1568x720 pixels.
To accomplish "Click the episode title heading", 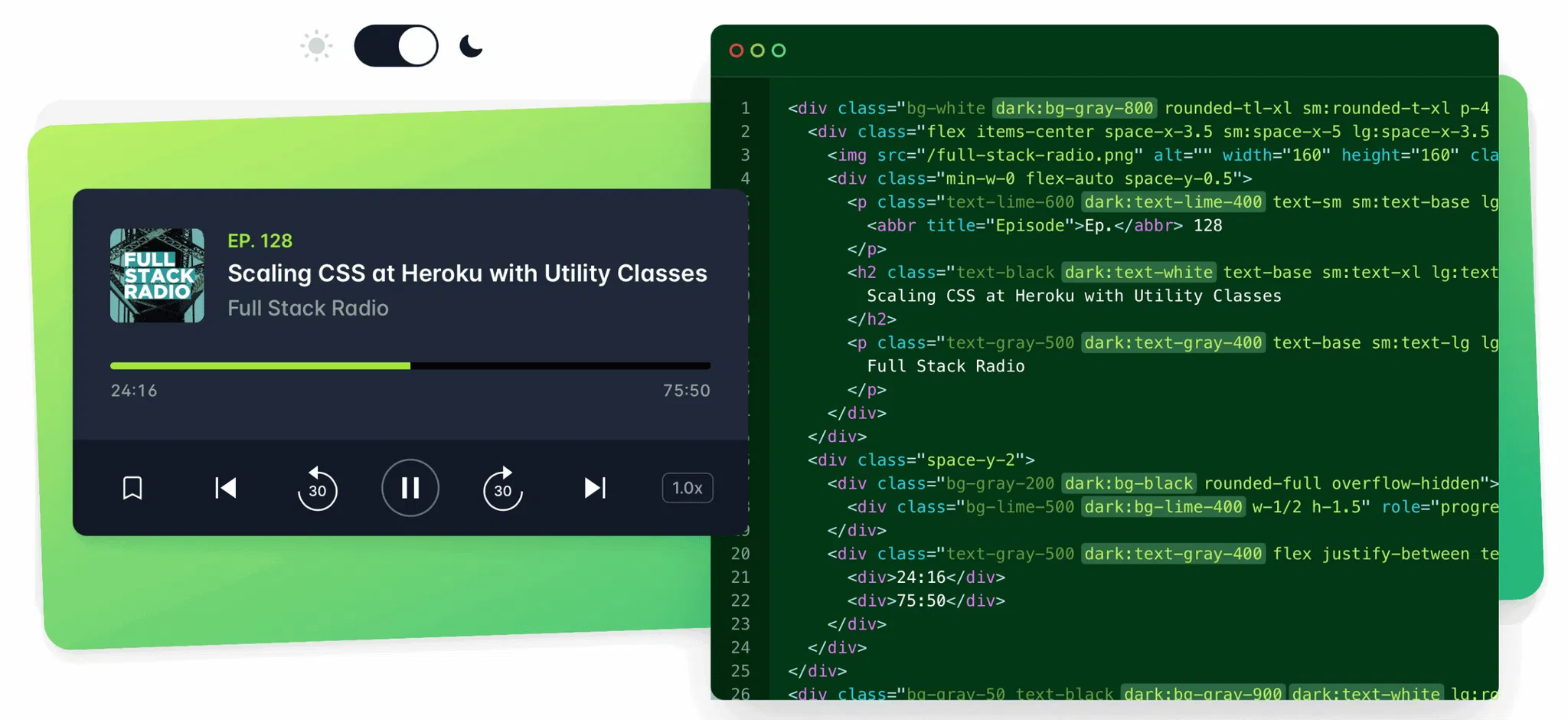I will pos(467,273).
